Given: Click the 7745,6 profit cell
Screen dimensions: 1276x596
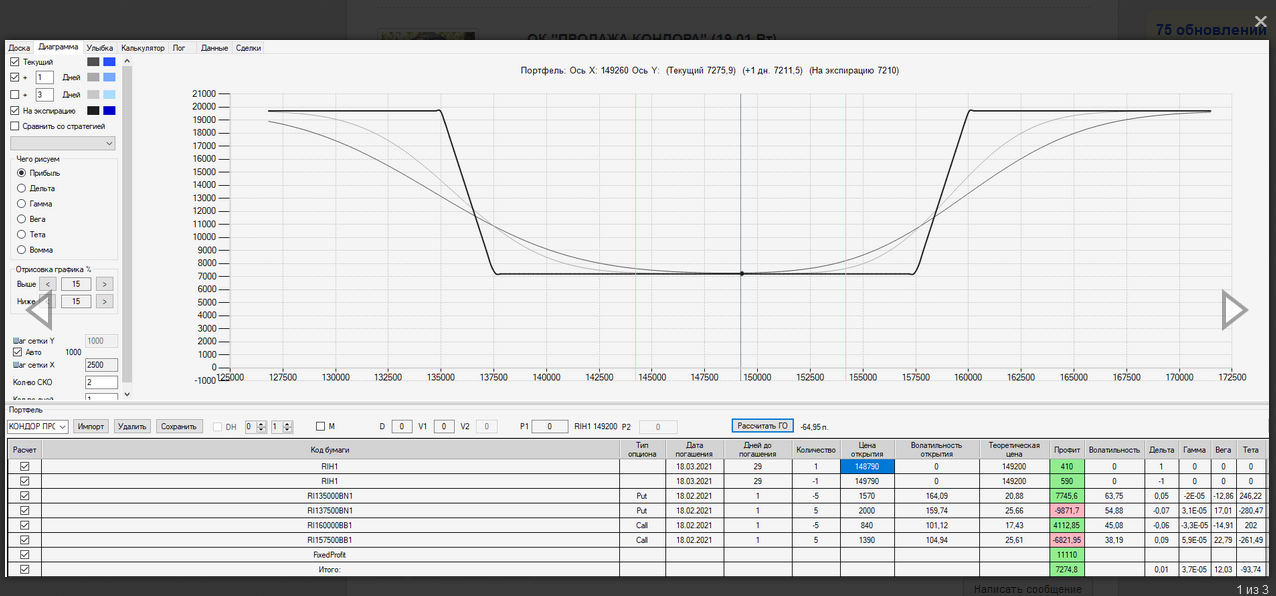Looking at the screenshot, I should [x=1067, y=495].
